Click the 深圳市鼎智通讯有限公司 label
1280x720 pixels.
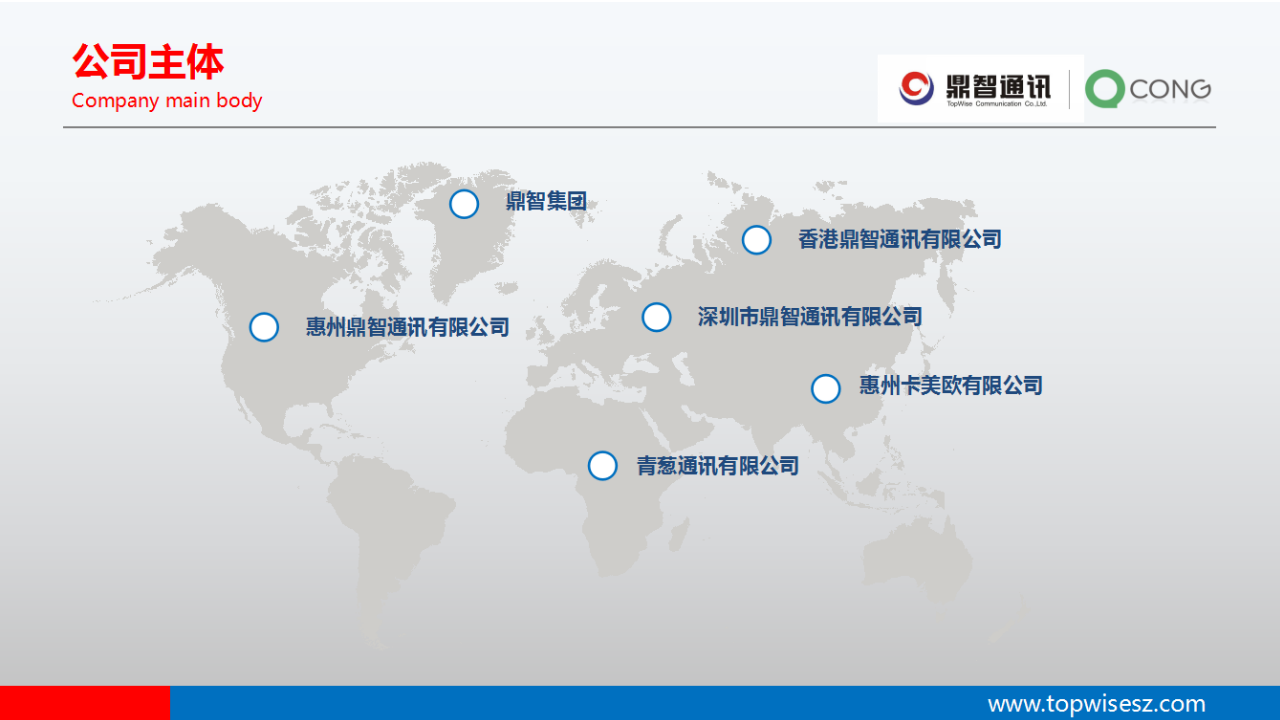pyautogui.click(x=809, y=317)
